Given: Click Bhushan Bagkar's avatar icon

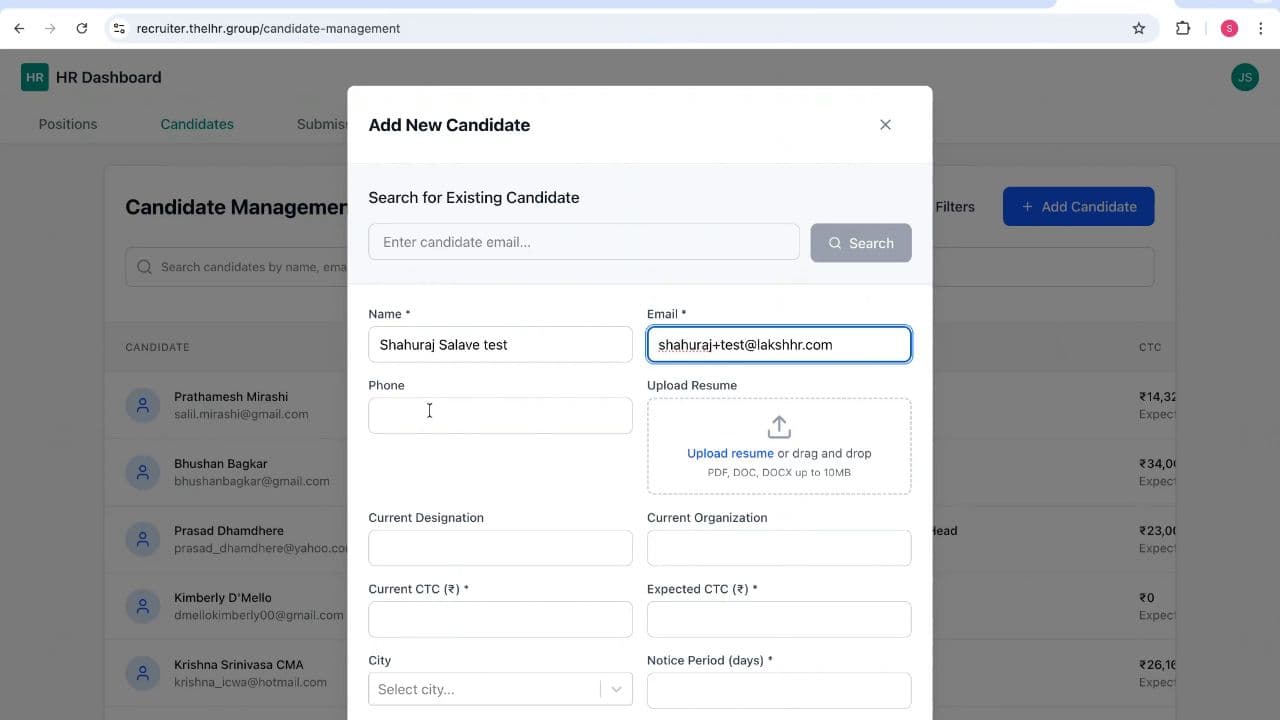Looking at the screenshot, I should coord(143,472).
